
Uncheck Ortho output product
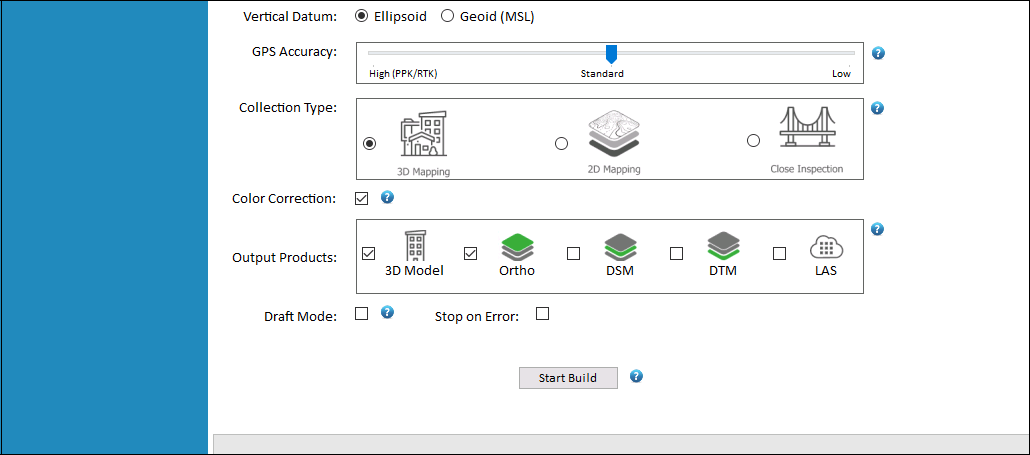point(470,253)
